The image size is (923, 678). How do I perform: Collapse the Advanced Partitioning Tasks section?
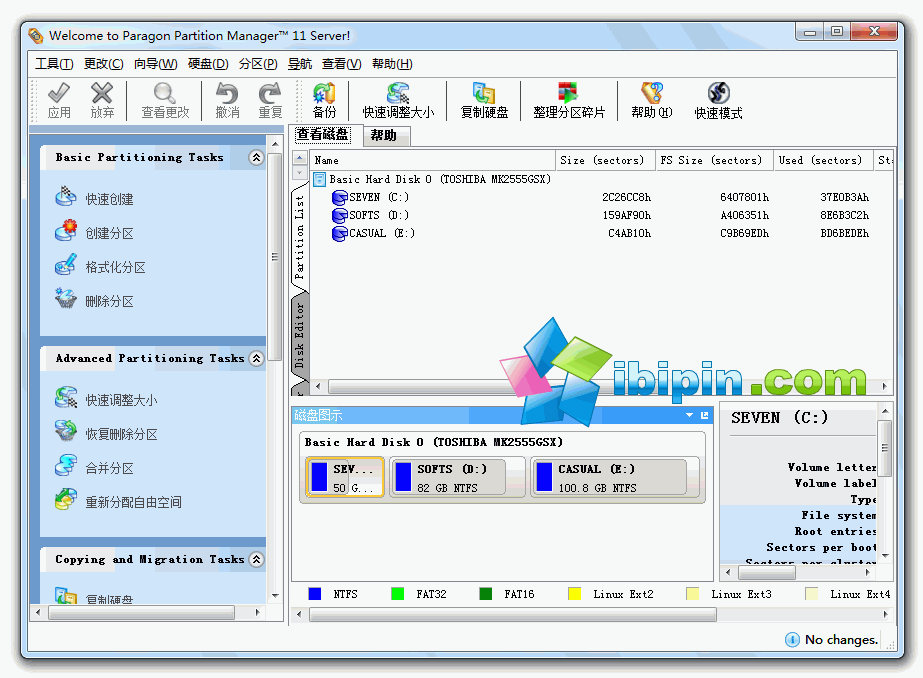[256, 358]
